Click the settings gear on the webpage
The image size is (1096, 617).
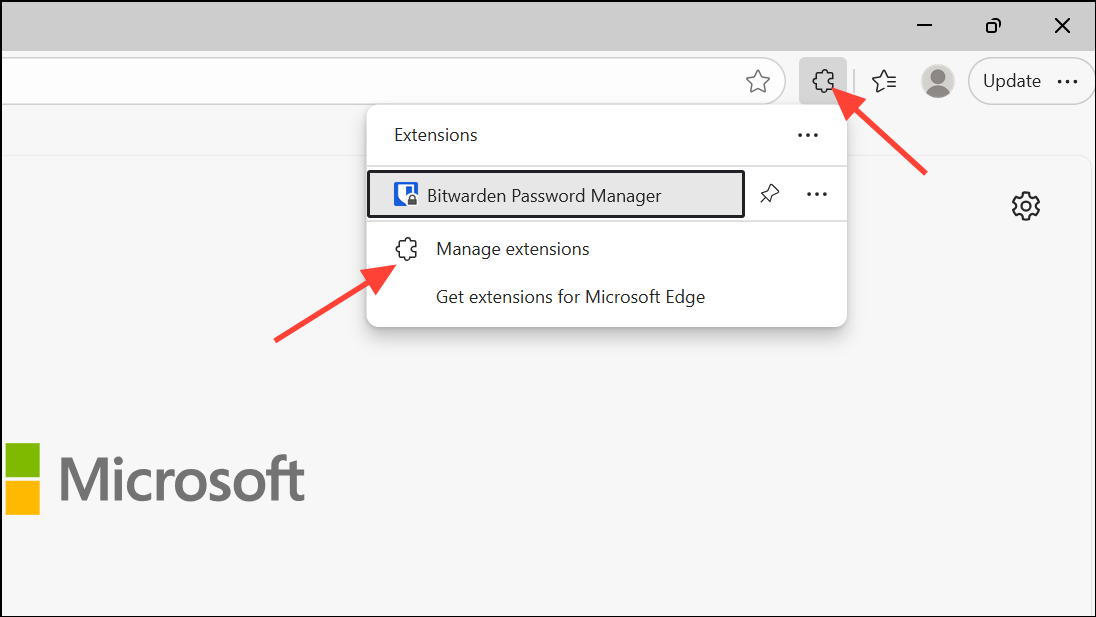pos(1026,206)
